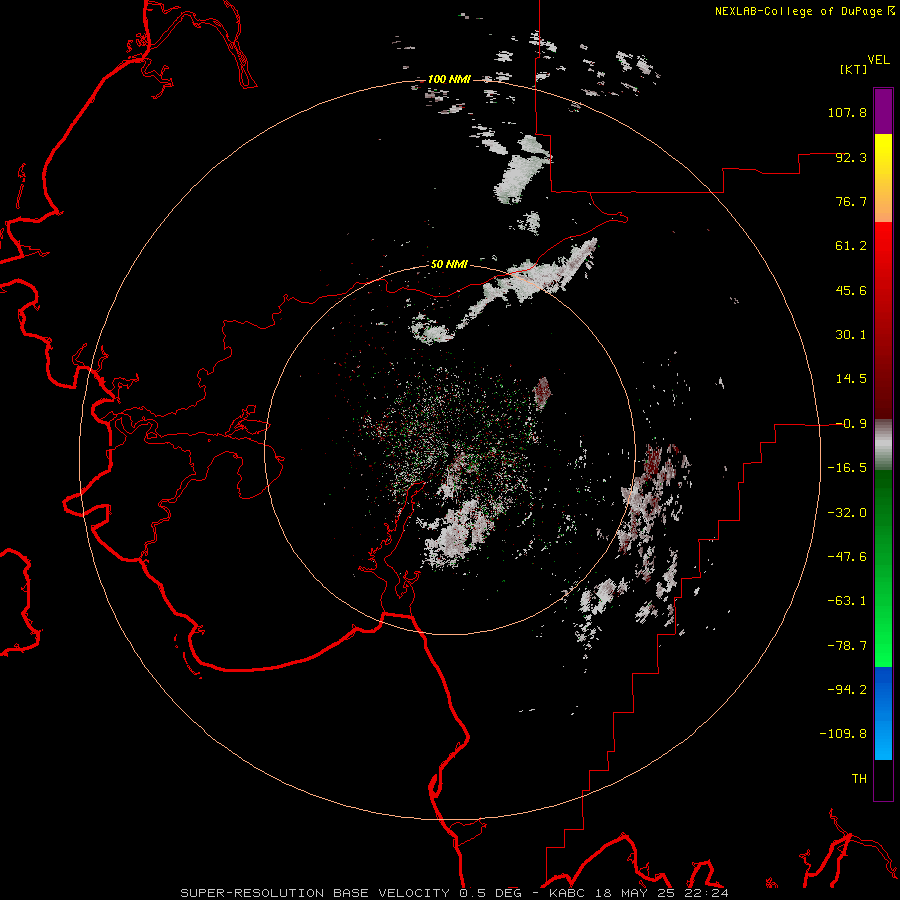Click the 76.7 velocity scale value
The height and width of the screenshot is (900, 900).
(x=851, y=201)
